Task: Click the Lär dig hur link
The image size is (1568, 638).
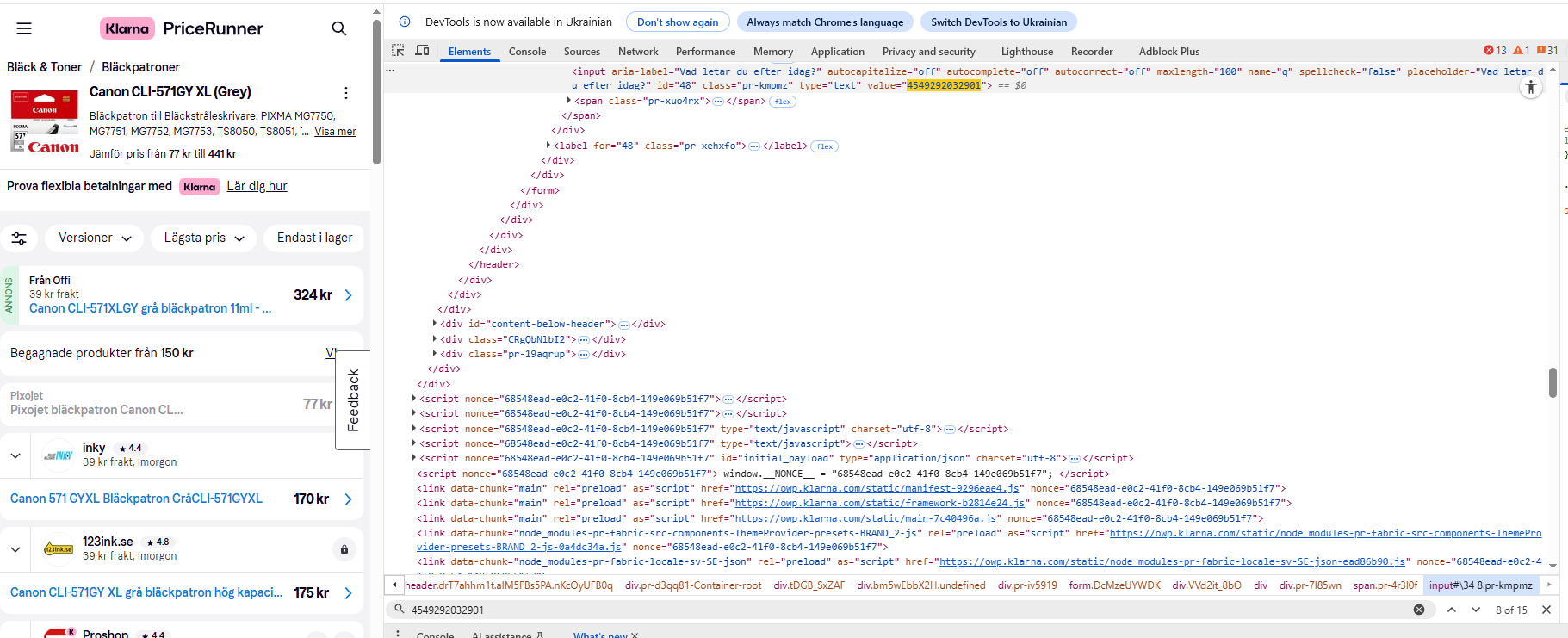Action: click(257, 186)
